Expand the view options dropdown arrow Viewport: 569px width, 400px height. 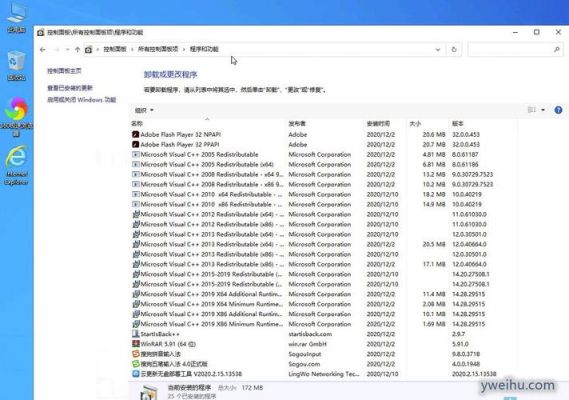click(543, 110)
